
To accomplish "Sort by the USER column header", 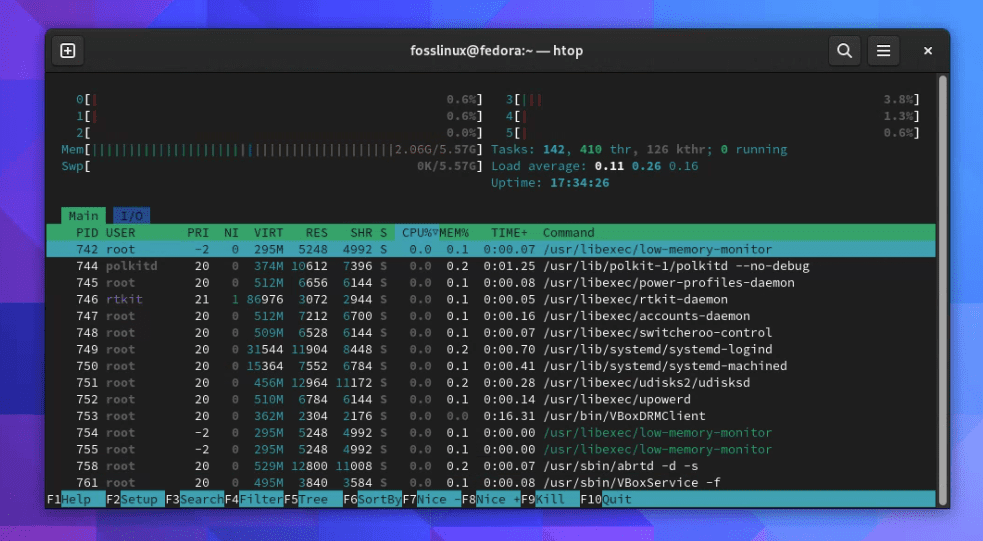I will (120, 233).
